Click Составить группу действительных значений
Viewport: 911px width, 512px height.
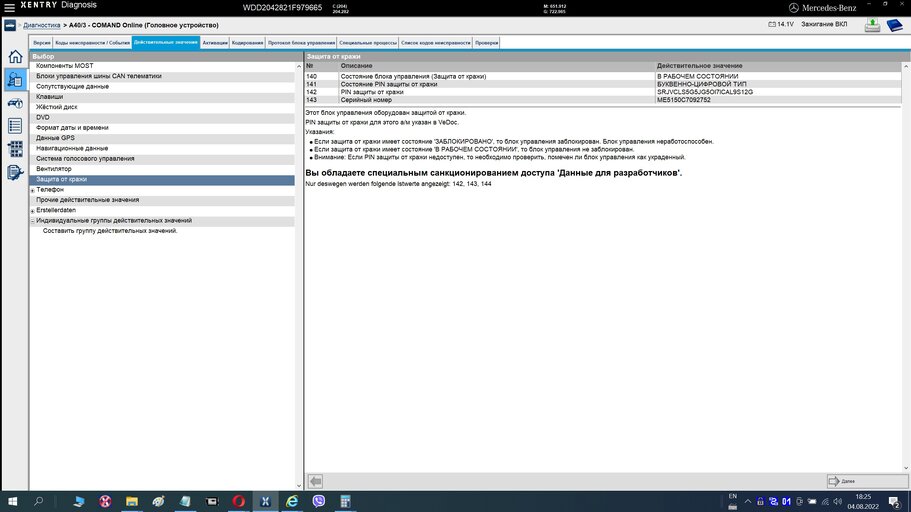click(x=110, y=231)
